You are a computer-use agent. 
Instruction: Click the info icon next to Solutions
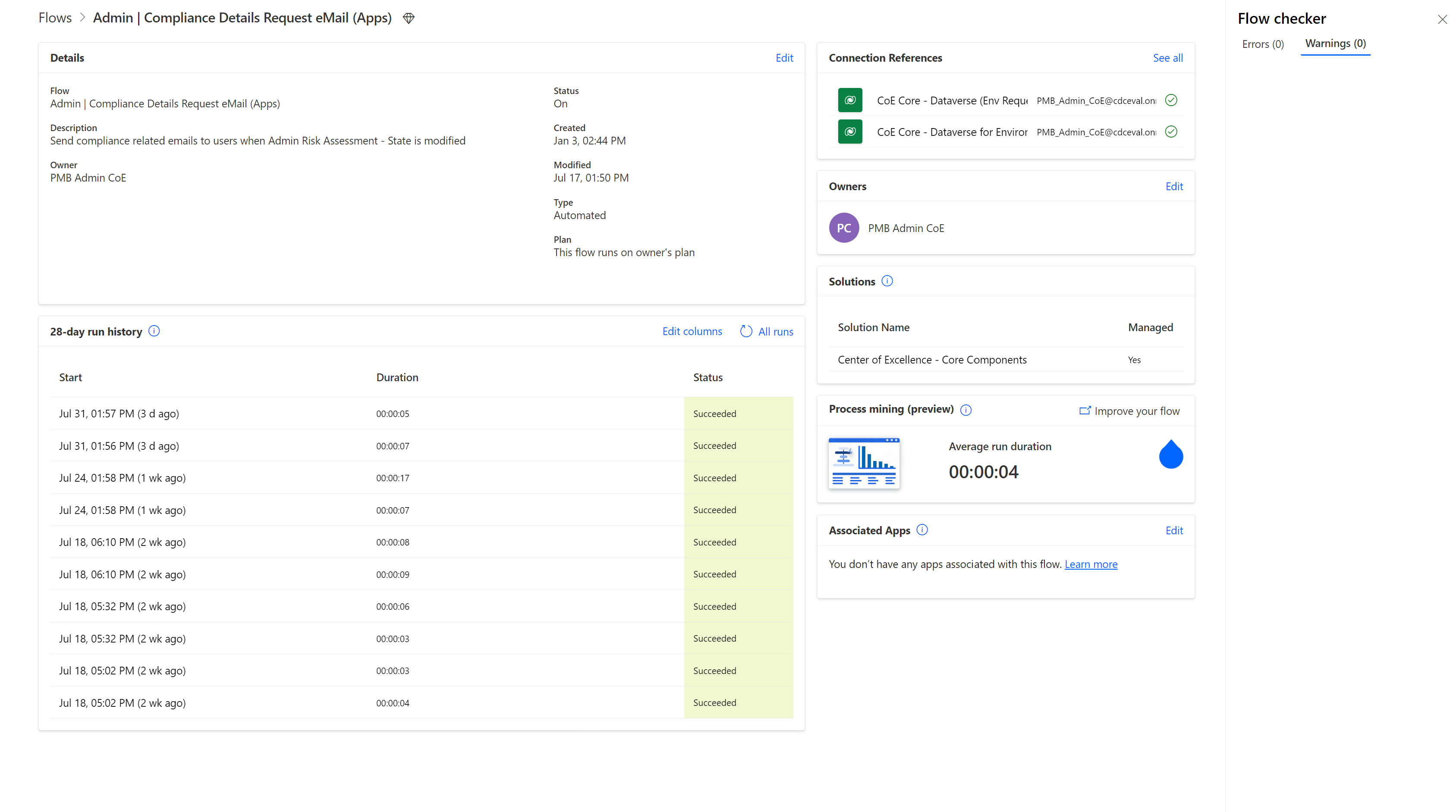click(887, 280)
